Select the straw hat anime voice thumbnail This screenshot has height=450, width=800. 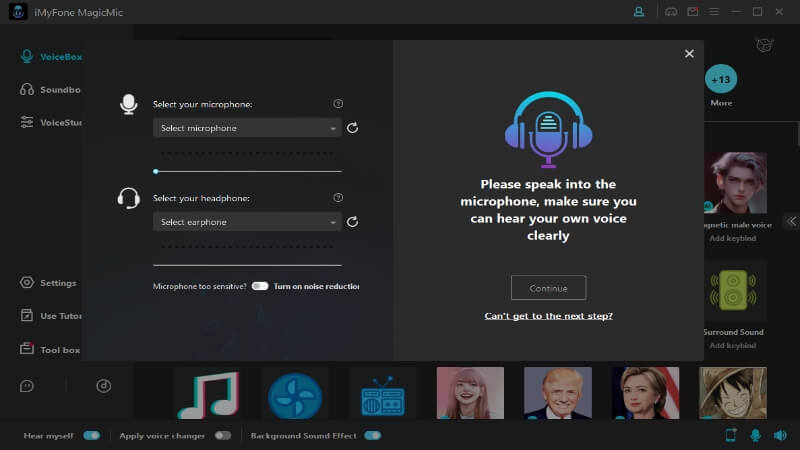point(733,393)
